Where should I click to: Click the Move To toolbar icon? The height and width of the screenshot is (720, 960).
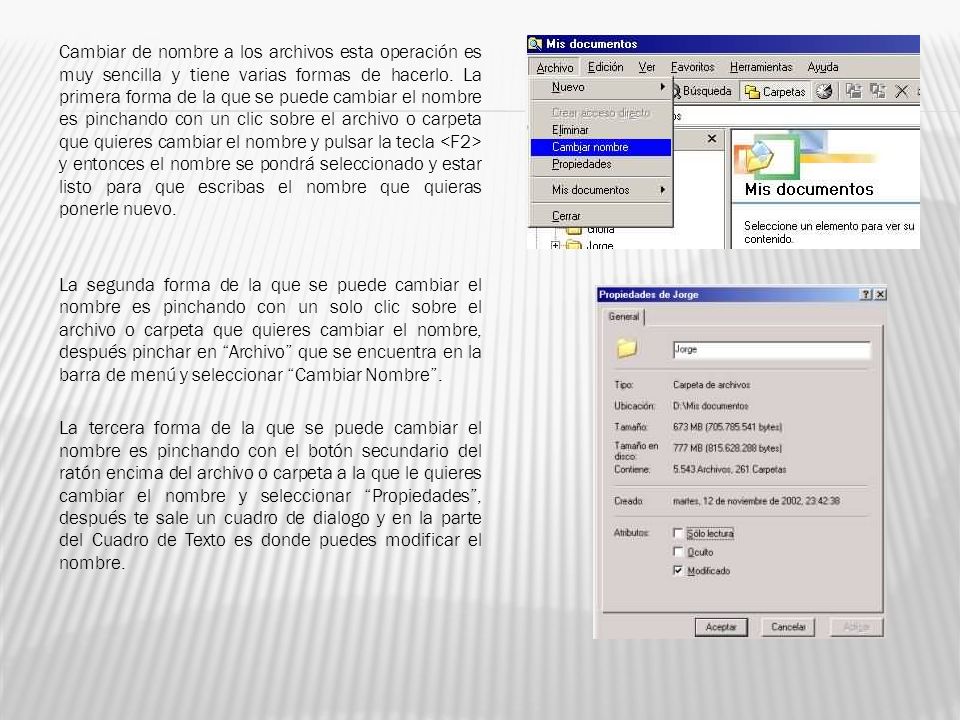(x=853, y=91)
